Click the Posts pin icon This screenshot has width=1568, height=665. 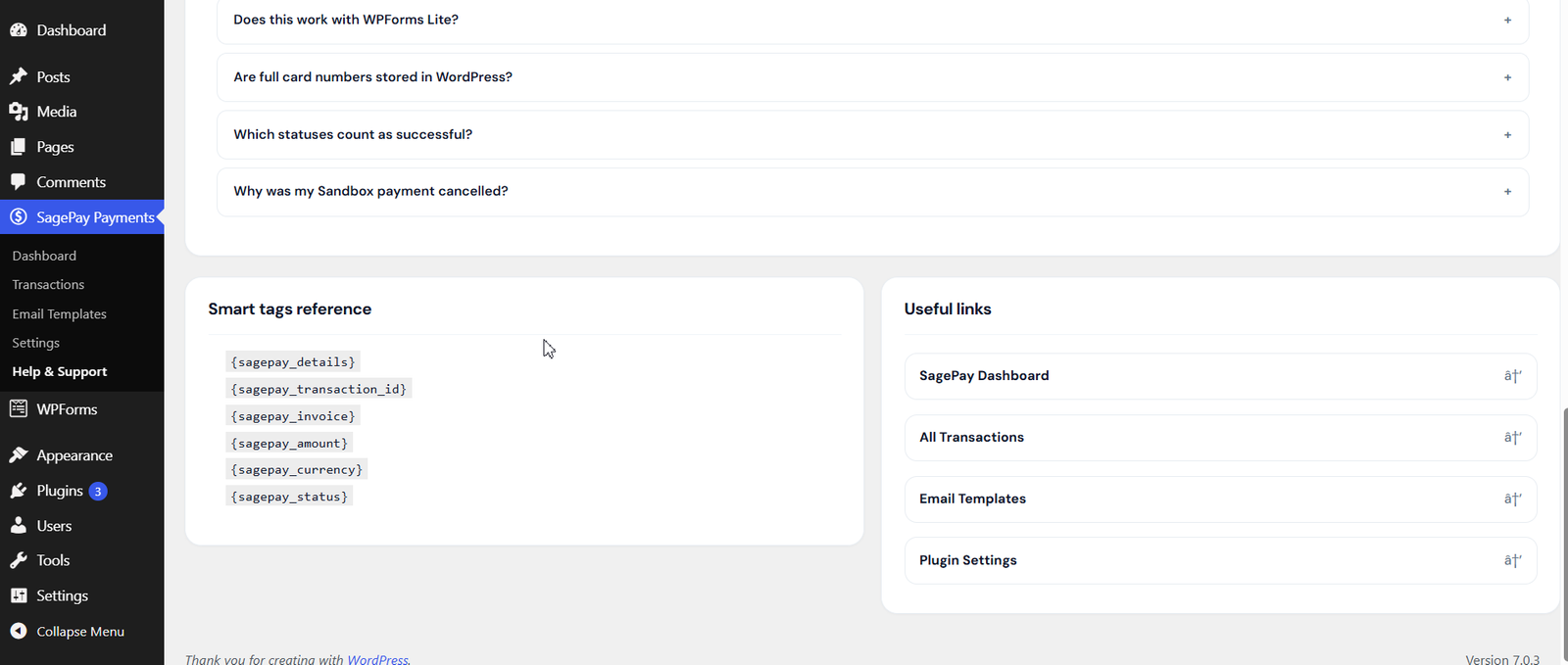pyautogui.click(x=19, y=76)
